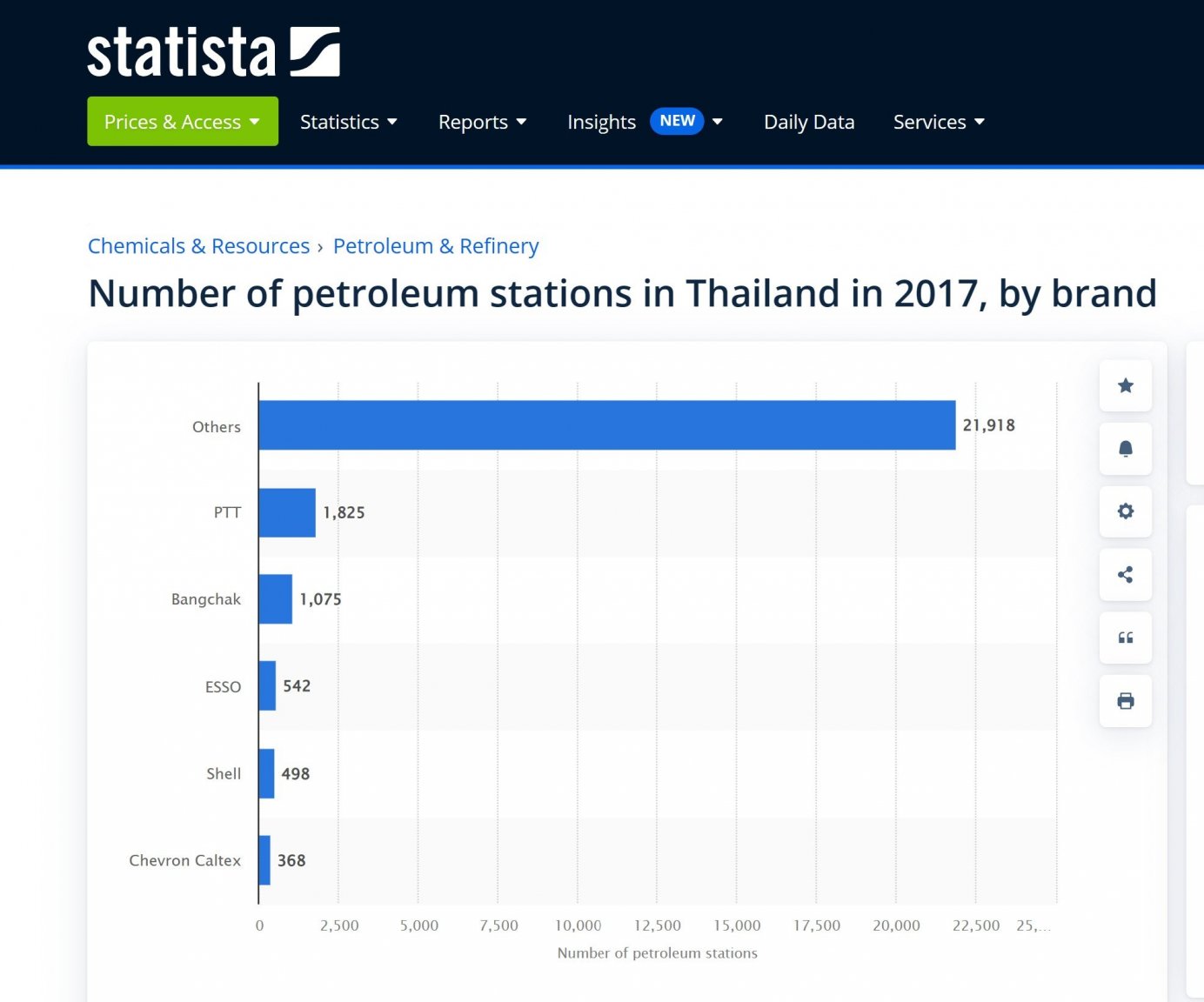Follow Chemicals & Resources breadcrumb link
The height and width of the screenshot is (1002, 1204).
[198, 246]
